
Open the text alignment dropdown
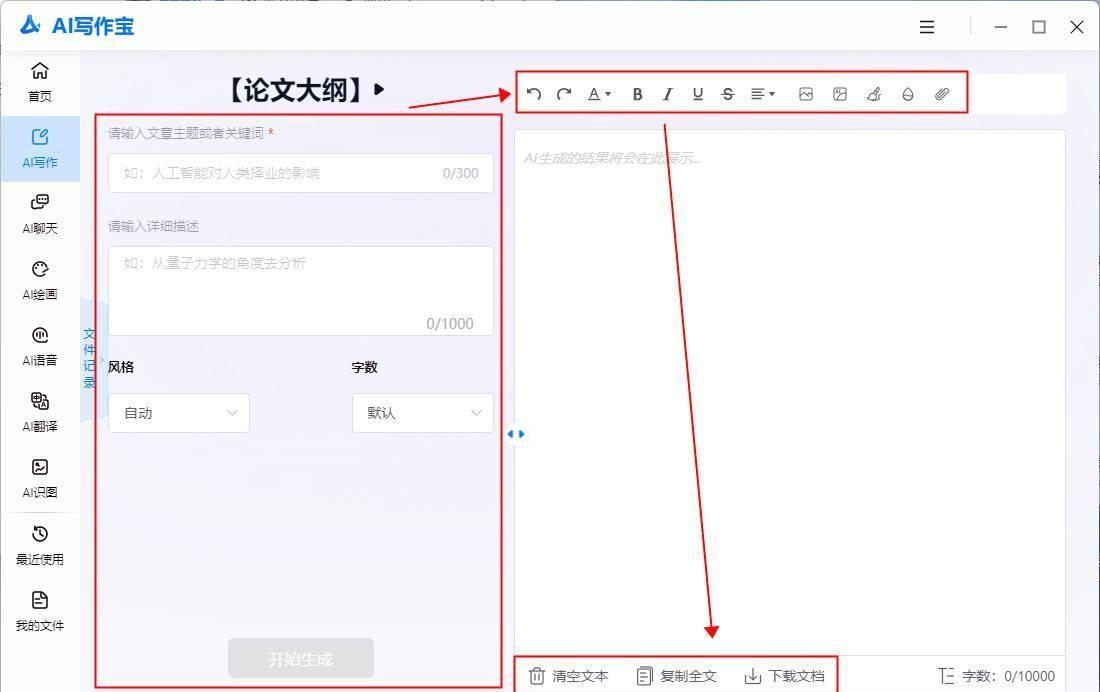click(x=763, y=94)
